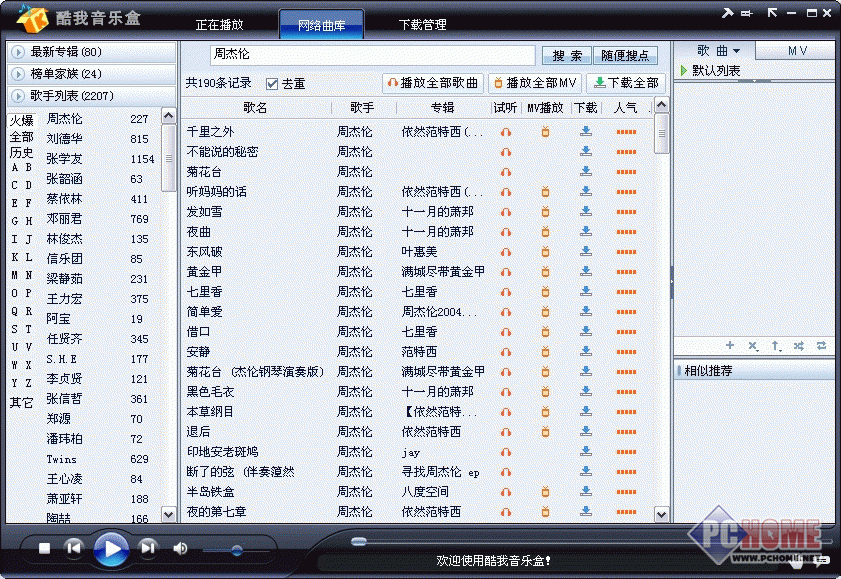This screenshot has width=841, height=579.
Task: Skip to the previous track
Action: coord(73,548)
